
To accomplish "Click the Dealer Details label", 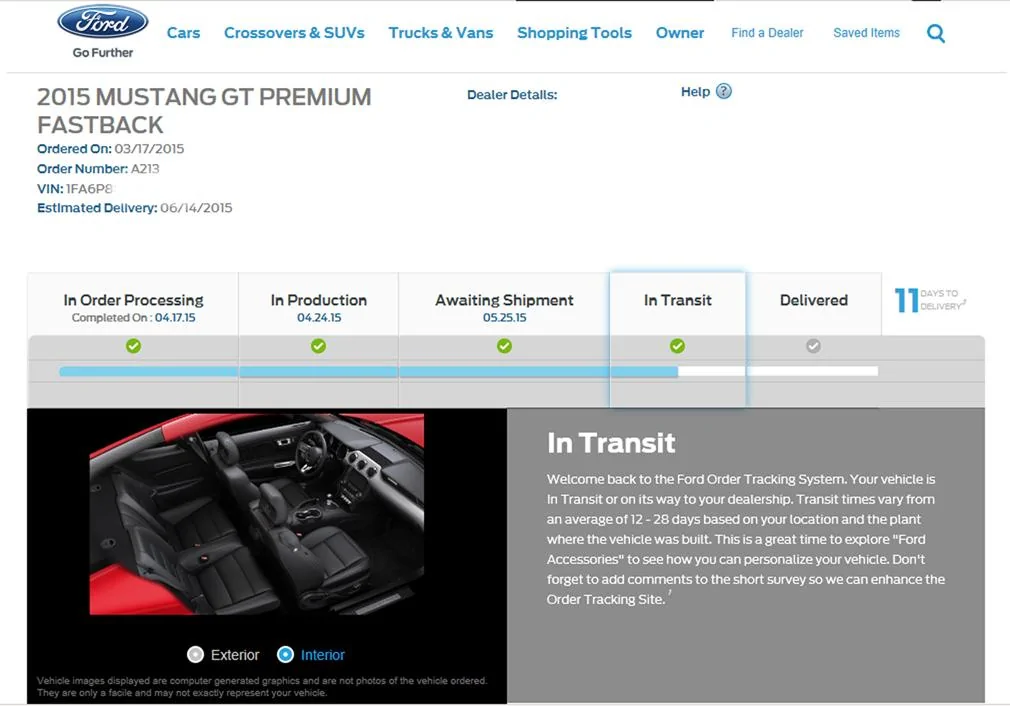I will pyautogui.click(x=512, y=95).
